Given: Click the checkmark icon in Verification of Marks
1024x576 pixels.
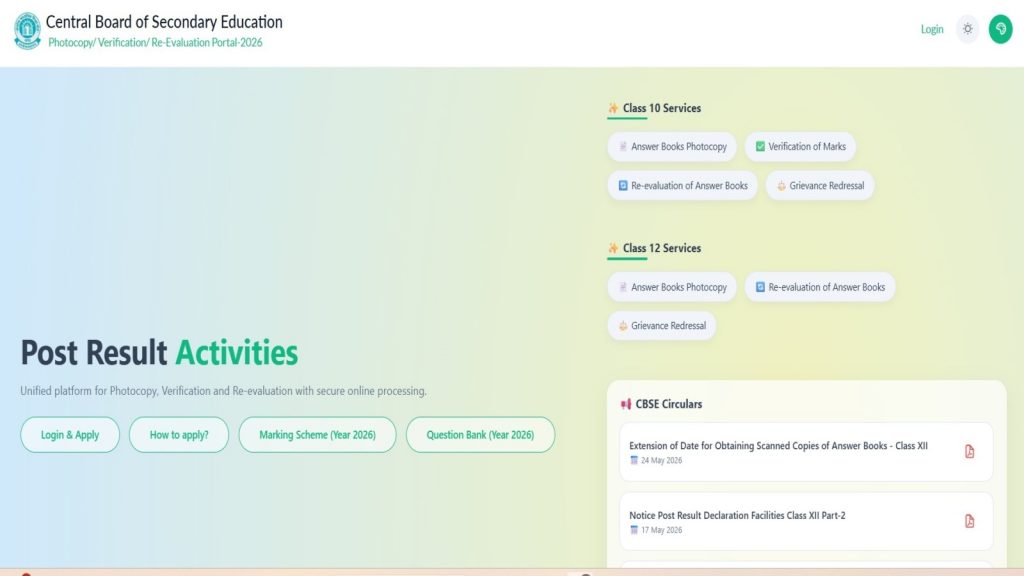Looking at the screenshot, I should click(x=760, y=146).
